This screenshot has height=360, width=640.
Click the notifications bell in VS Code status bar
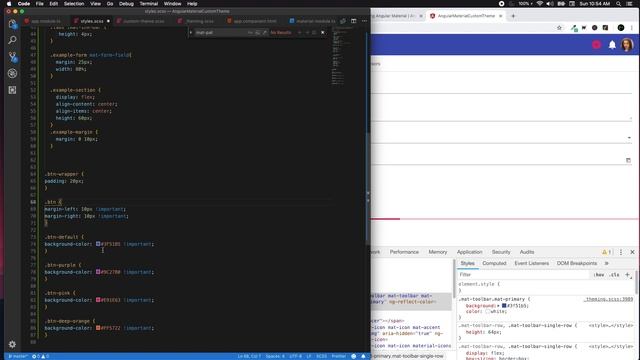coord(363,356)
